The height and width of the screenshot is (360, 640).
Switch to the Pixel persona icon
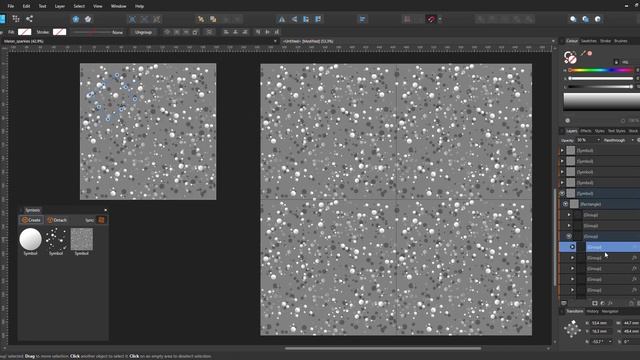(16, 19)
